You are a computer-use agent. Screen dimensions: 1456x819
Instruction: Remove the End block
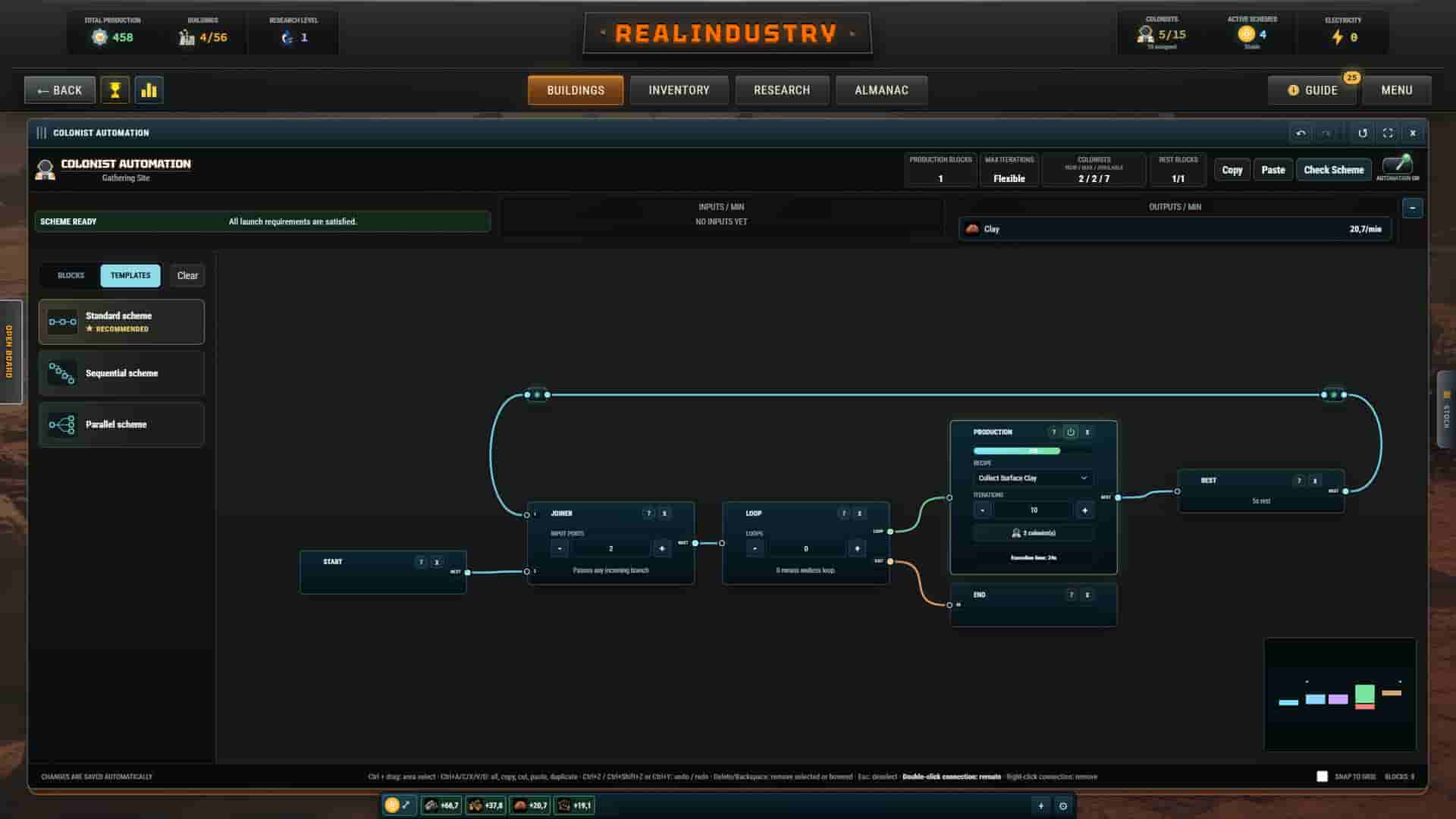pos(1087,595)
